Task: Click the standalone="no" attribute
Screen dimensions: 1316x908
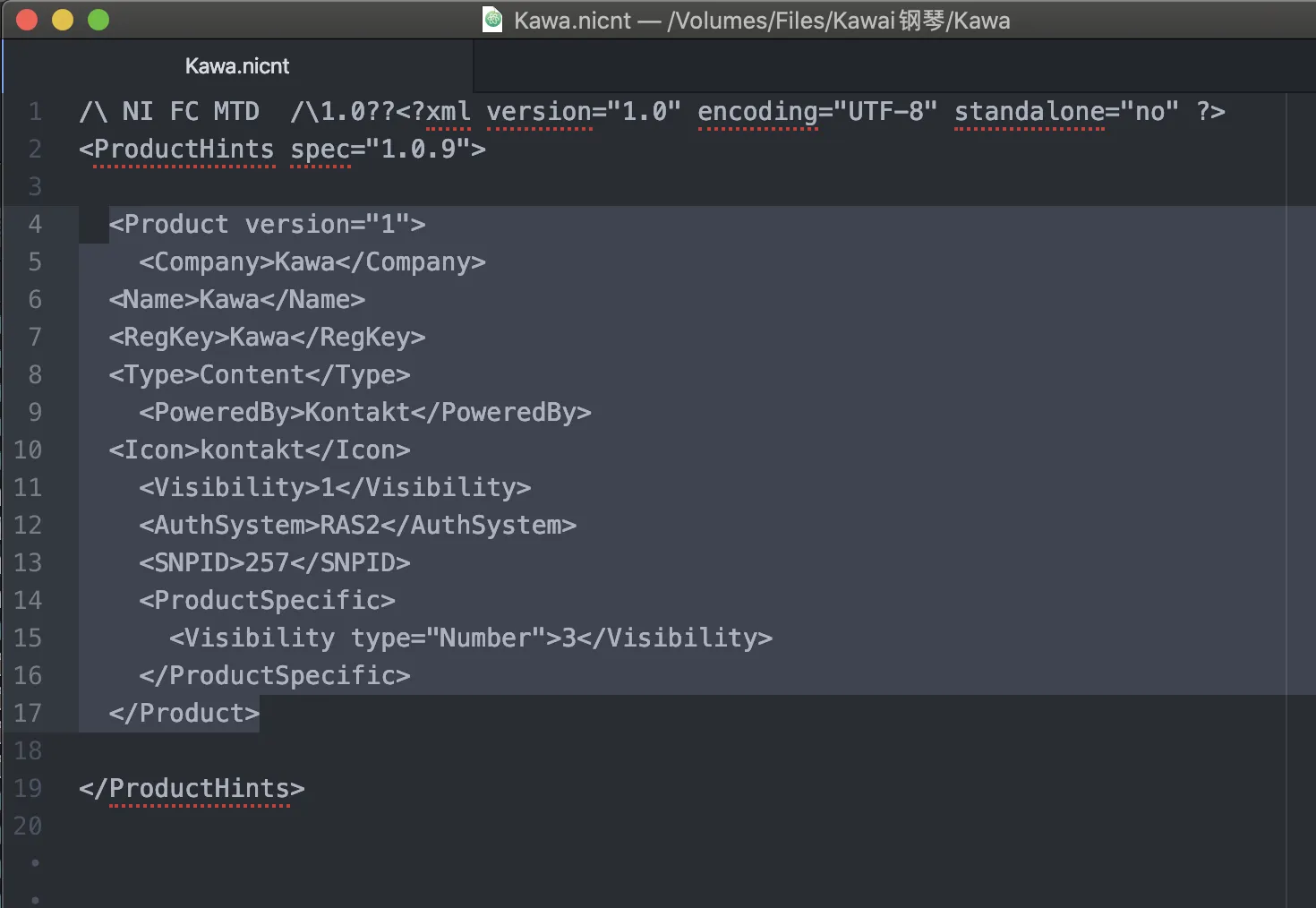Action: click(1066, 112)
